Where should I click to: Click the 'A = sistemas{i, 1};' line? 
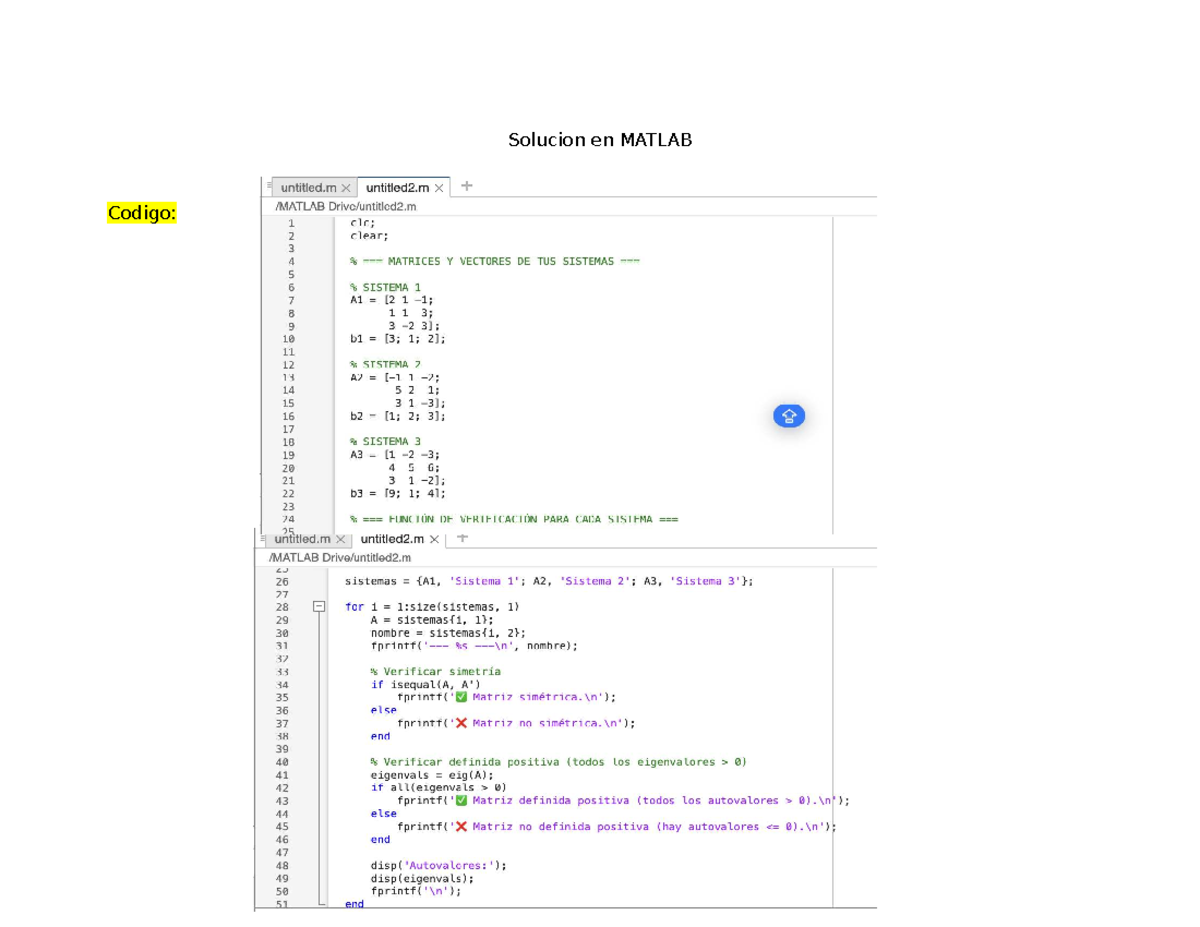click(x=432, y=620)
